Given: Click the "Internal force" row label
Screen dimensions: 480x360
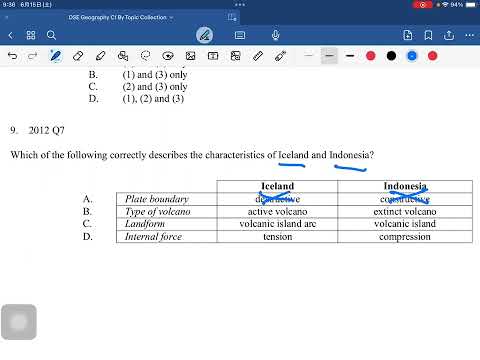Looking at the screenshot, I should click(153, 237).
